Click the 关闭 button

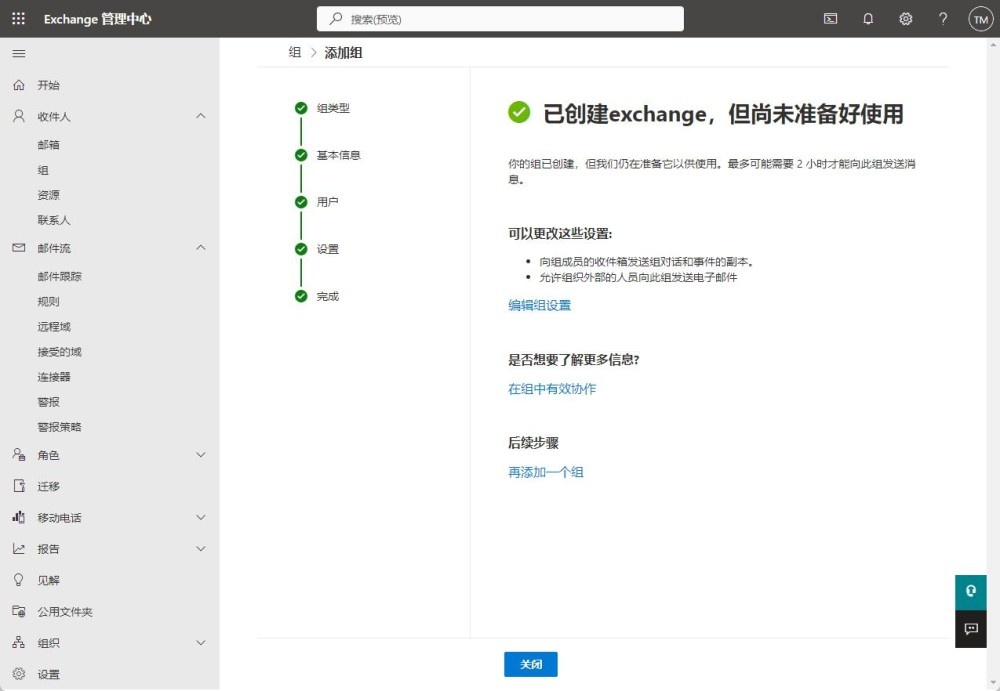click(x=530, y=665)
